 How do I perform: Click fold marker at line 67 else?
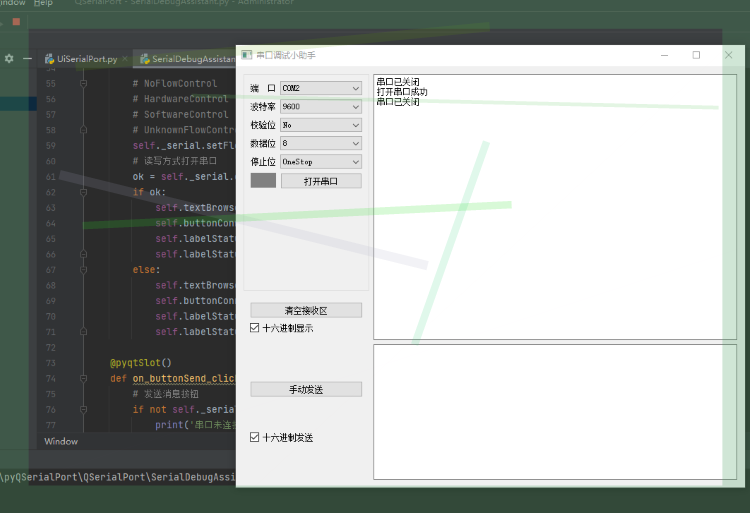[83, 270]
